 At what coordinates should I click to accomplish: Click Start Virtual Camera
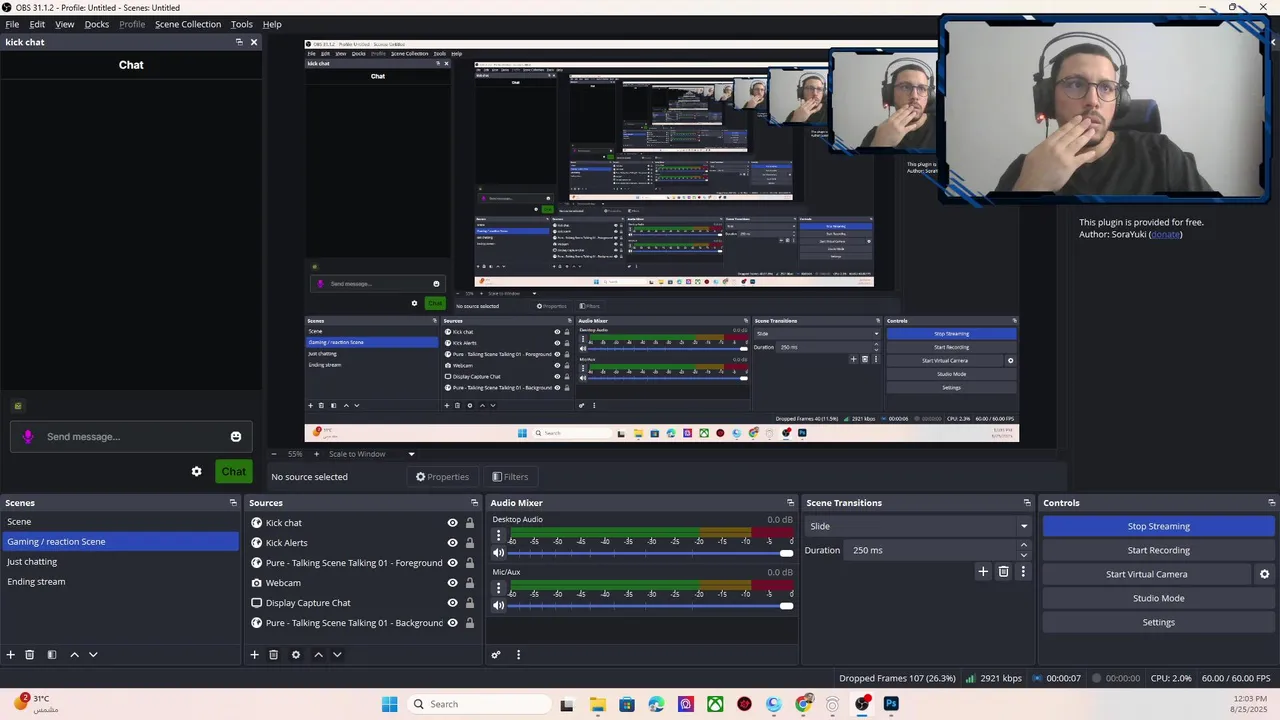pyautogui.click(x=1146, y=574)
